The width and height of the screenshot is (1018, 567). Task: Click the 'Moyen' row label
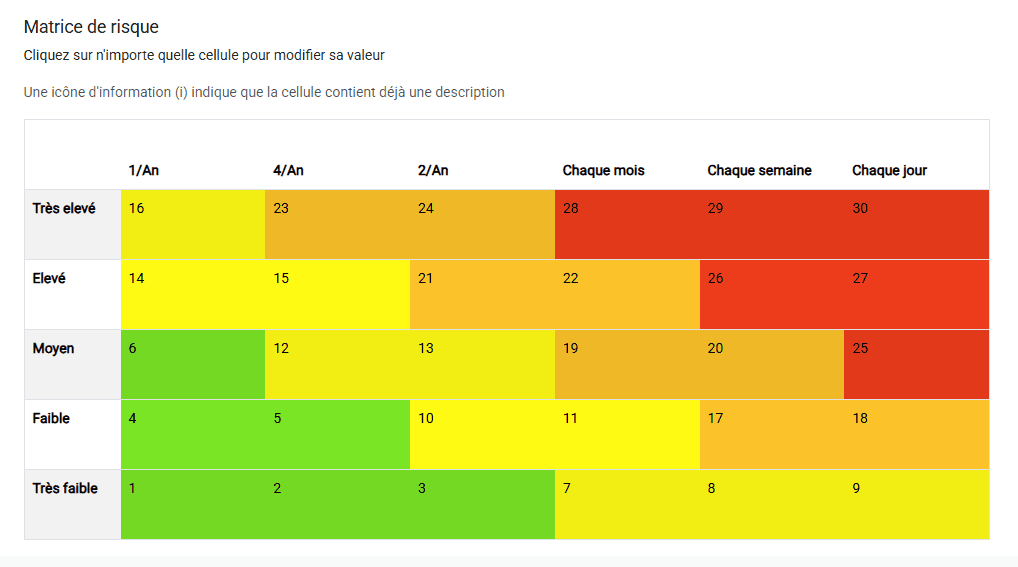[x=53, y=349]
